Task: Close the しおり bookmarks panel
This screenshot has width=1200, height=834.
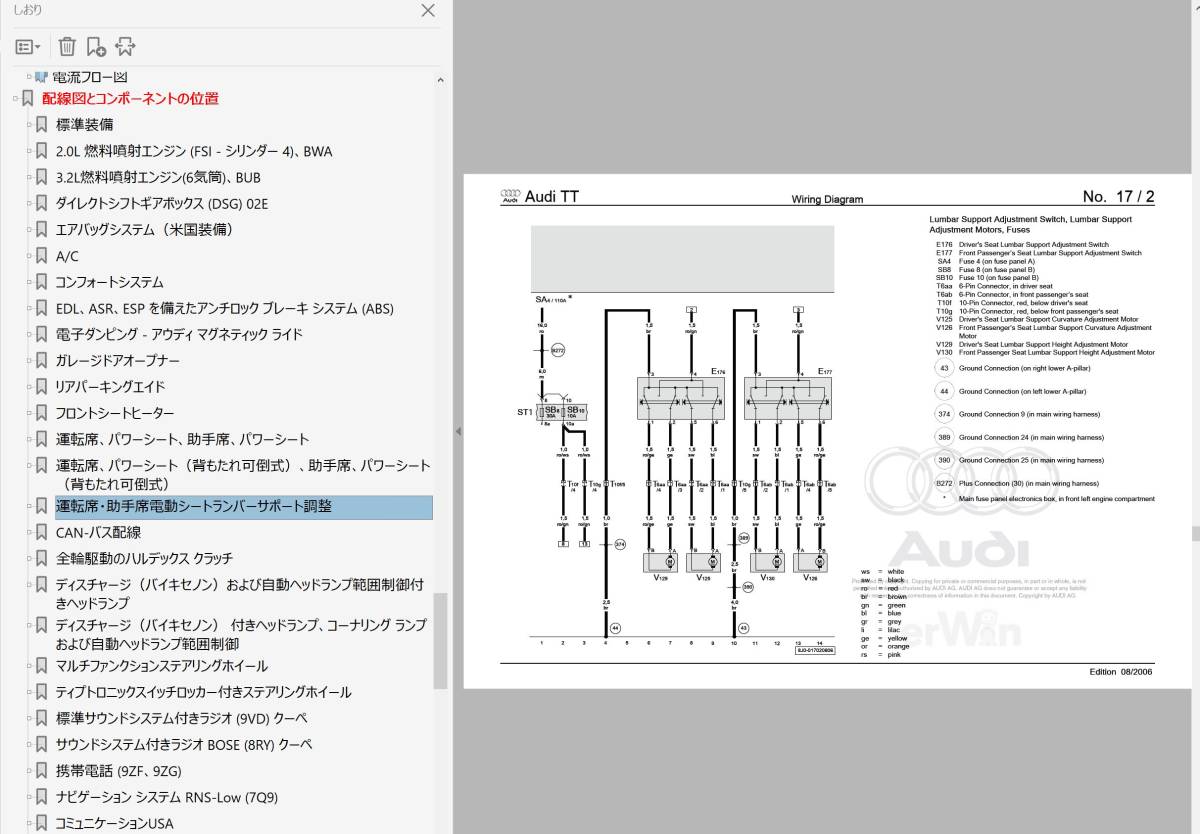Action: (x=428, y=11)
